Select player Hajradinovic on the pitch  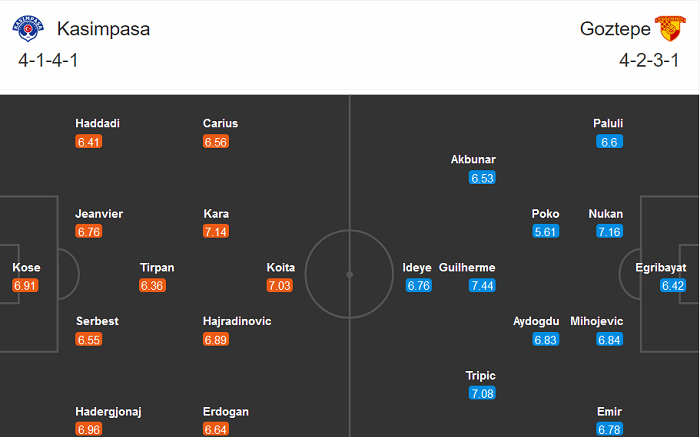pyautogui.click(x=237, y=321)
